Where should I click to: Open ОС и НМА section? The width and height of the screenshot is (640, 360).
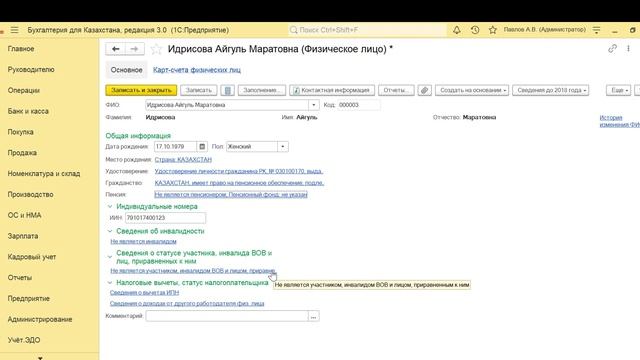(24, 215)
